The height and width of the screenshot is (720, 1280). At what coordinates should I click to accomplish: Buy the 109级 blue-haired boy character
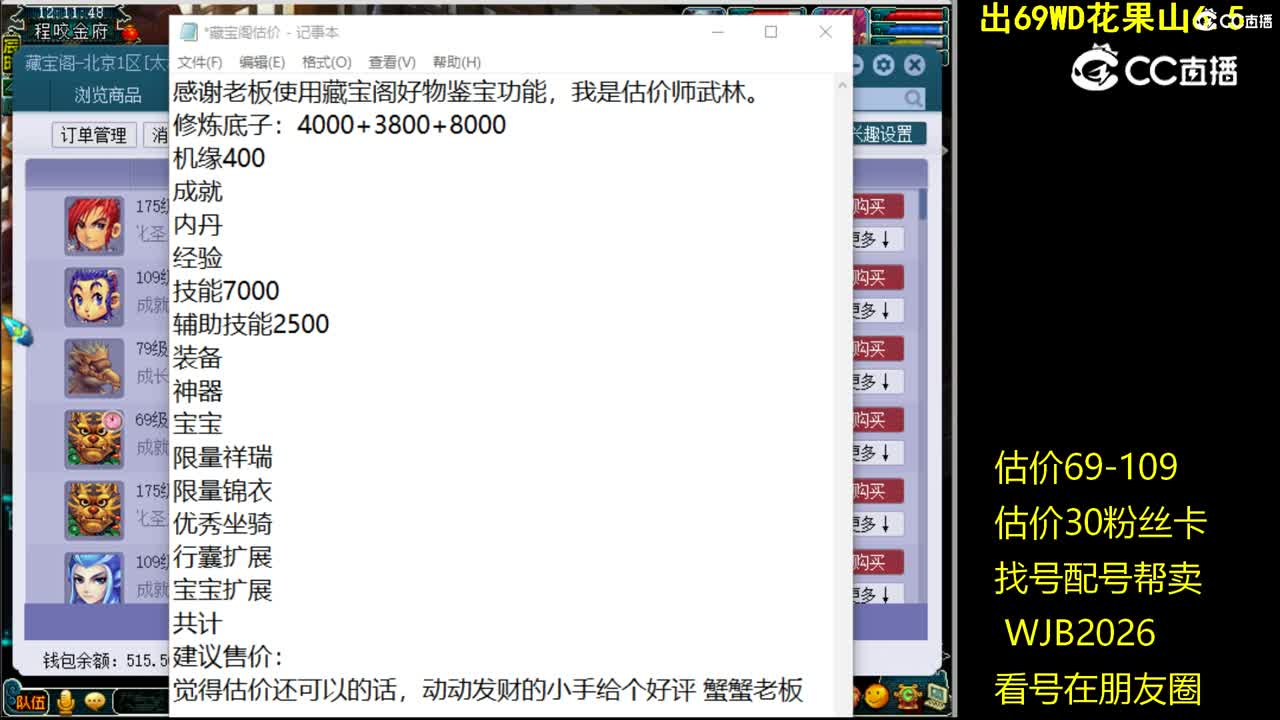878,278
